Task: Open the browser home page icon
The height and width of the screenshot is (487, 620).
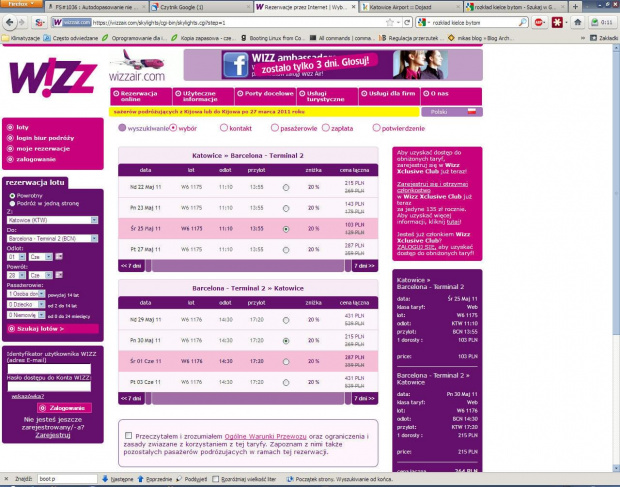Action: 578,23
